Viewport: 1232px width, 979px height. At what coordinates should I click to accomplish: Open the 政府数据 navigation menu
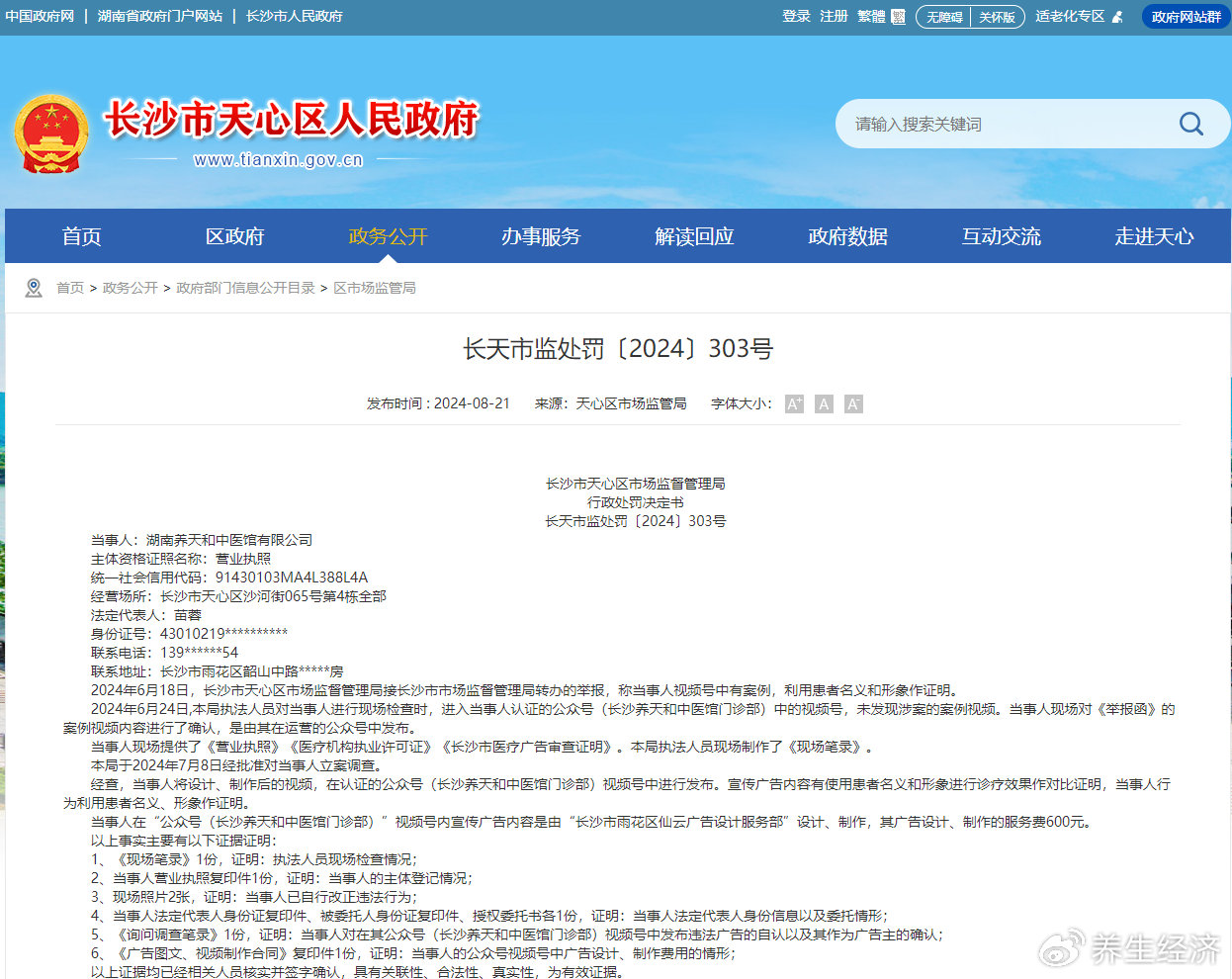click(847, 236)
